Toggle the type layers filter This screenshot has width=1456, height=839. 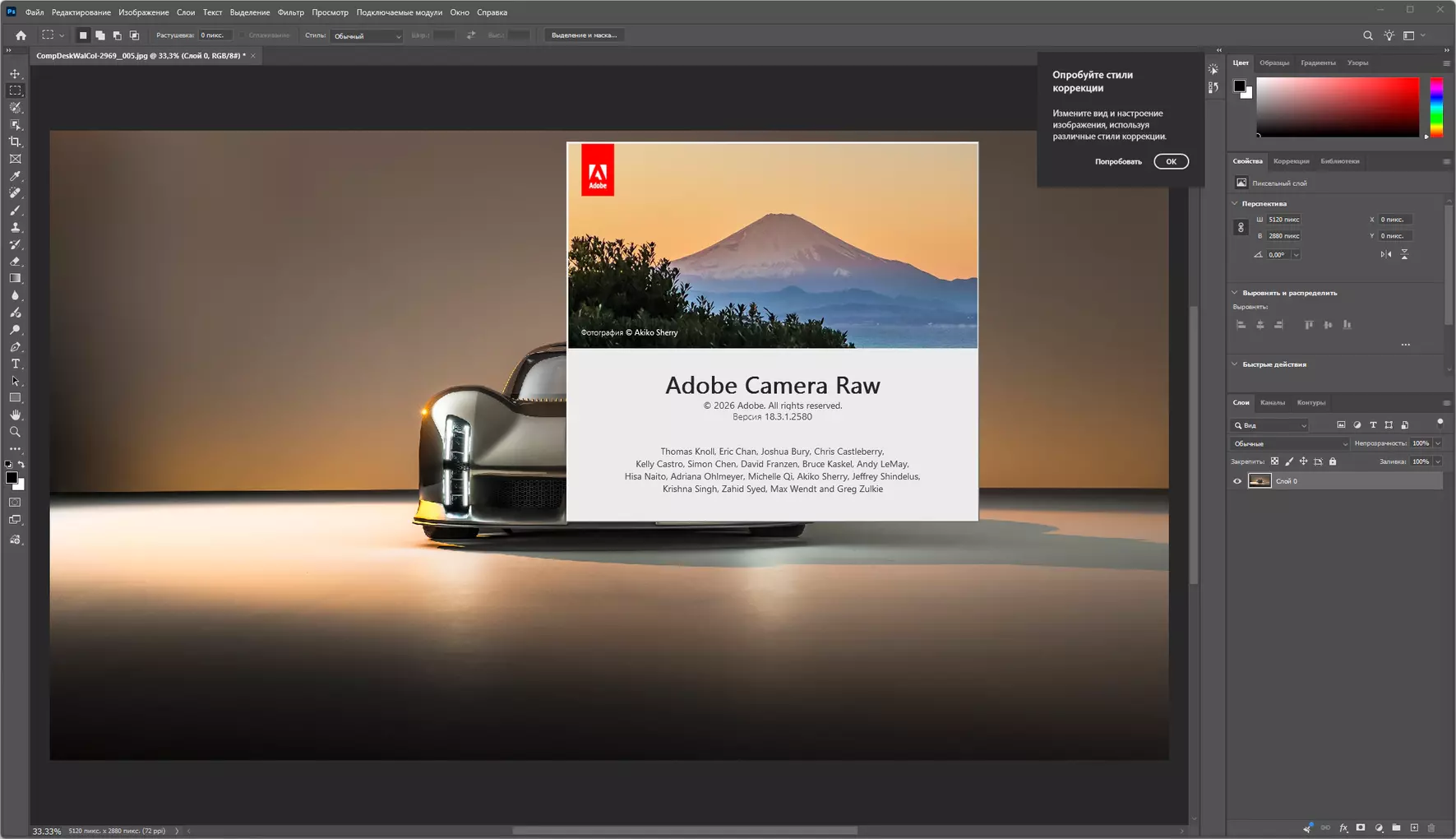tap(1373, 425)
